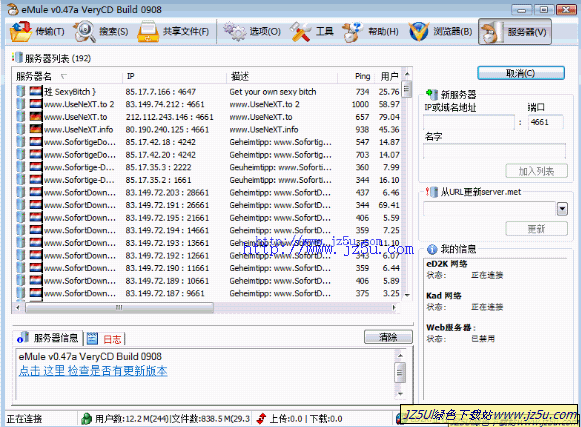This screenshot has height=427, width=581.
Task: Click the new server plus icon
Action: [431, 94]
